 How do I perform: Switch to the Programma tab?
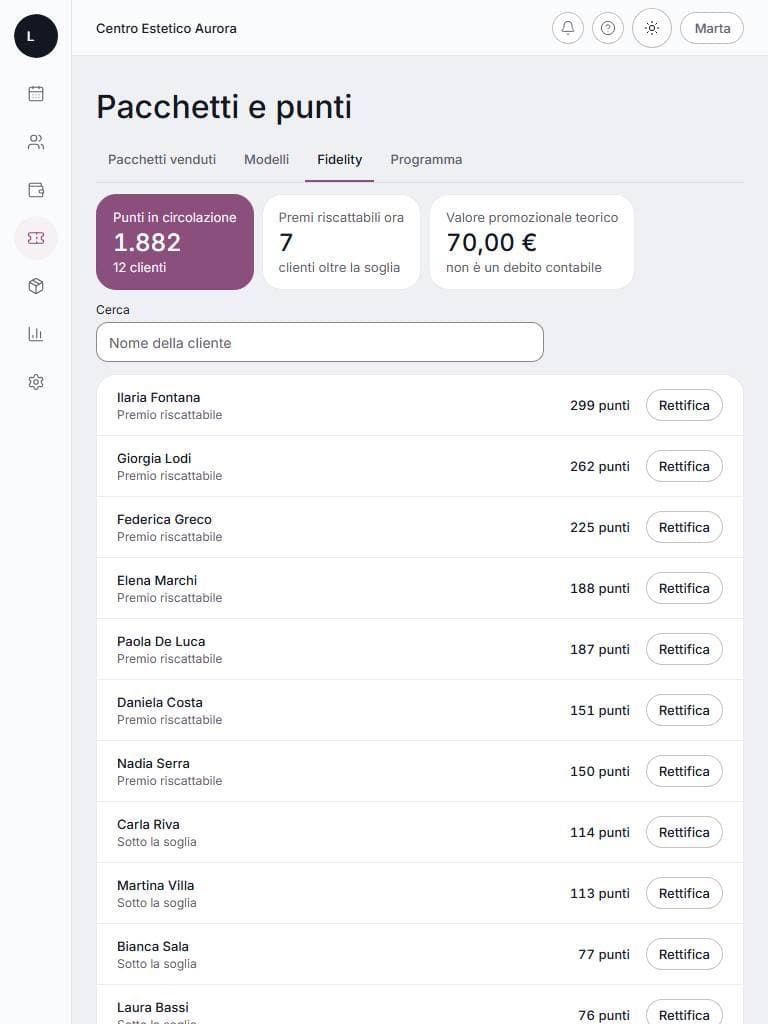(x=426, y=159)
